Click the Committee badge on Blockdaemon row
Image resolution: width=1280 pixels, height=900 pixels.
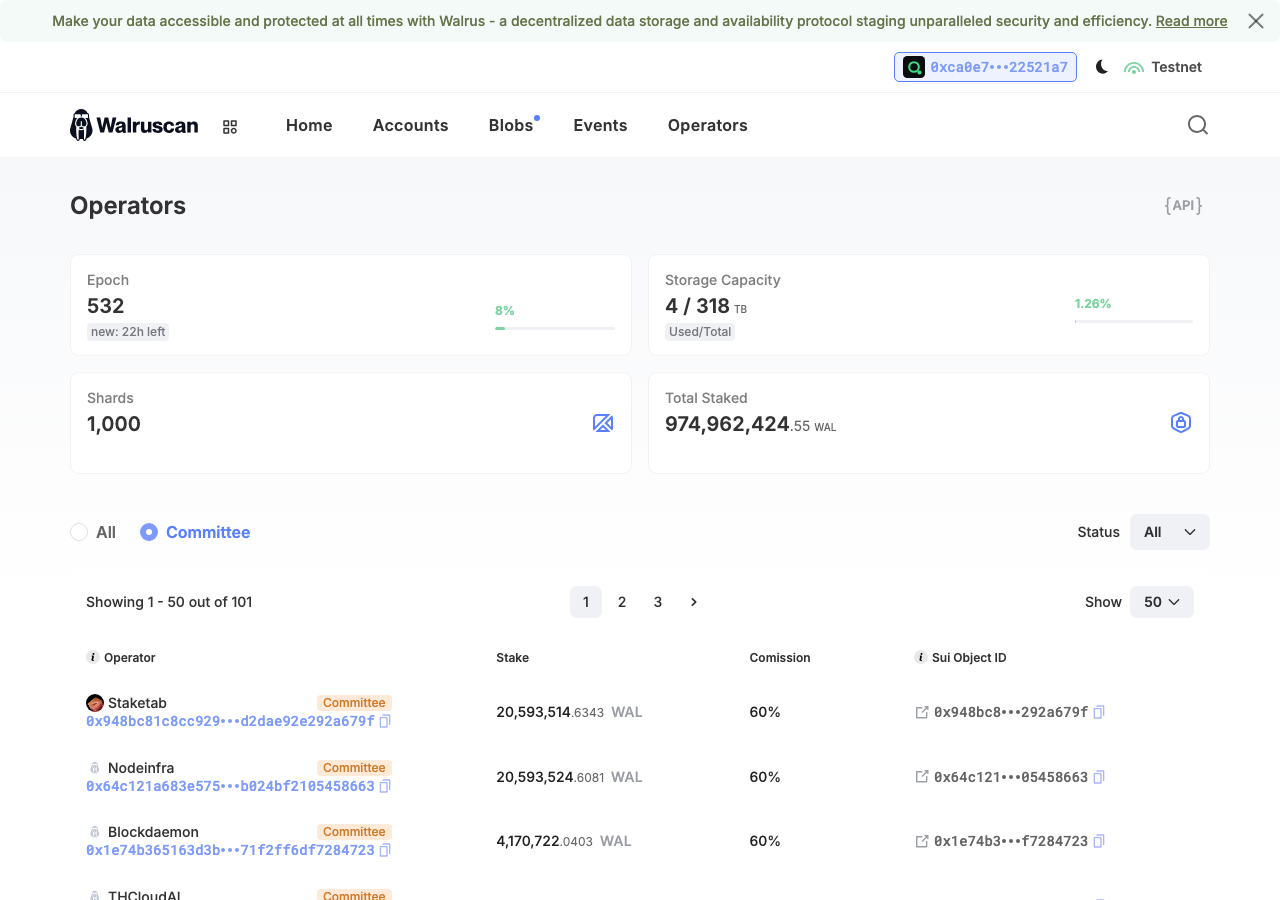[x=354, y=832]
